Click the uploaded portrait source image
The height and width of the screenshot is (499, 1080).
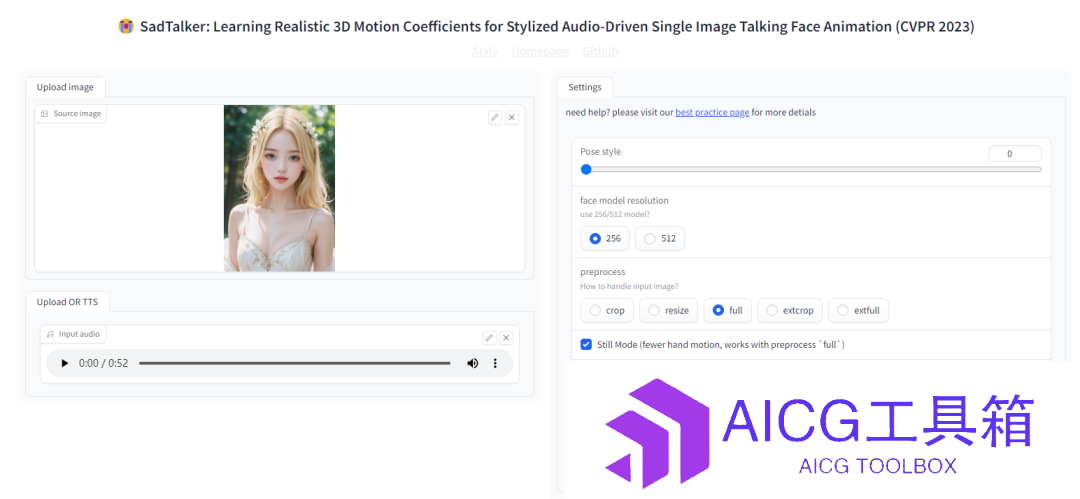point(280,188)
